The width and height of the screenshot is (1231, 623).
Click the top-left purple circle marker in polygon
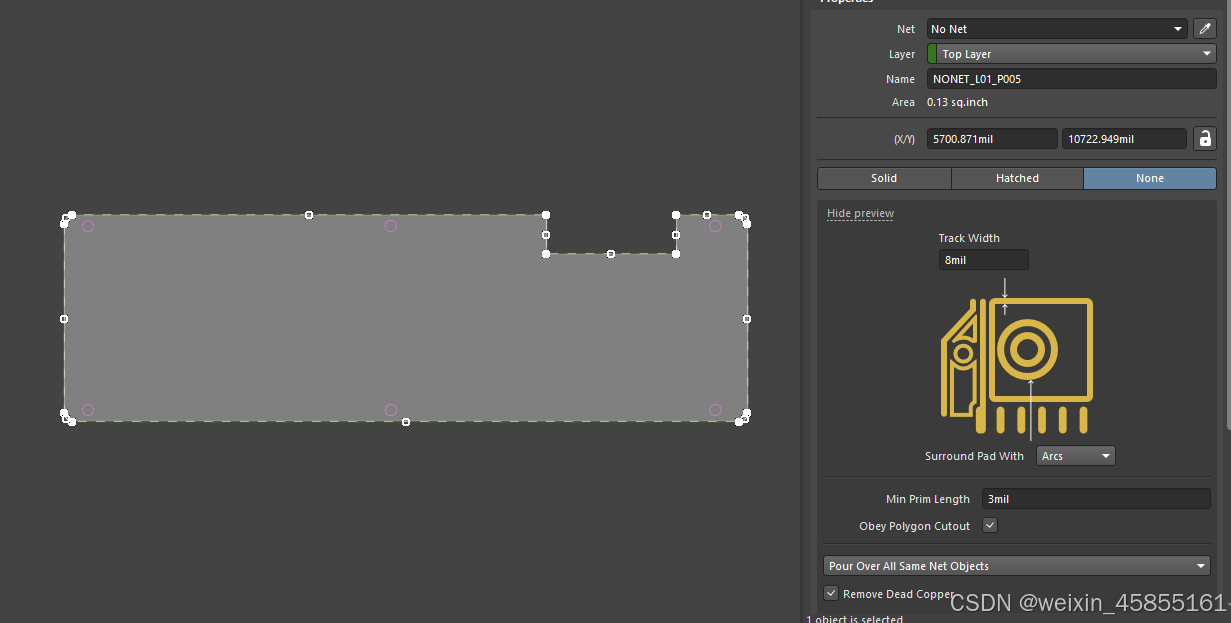point(88,226)
